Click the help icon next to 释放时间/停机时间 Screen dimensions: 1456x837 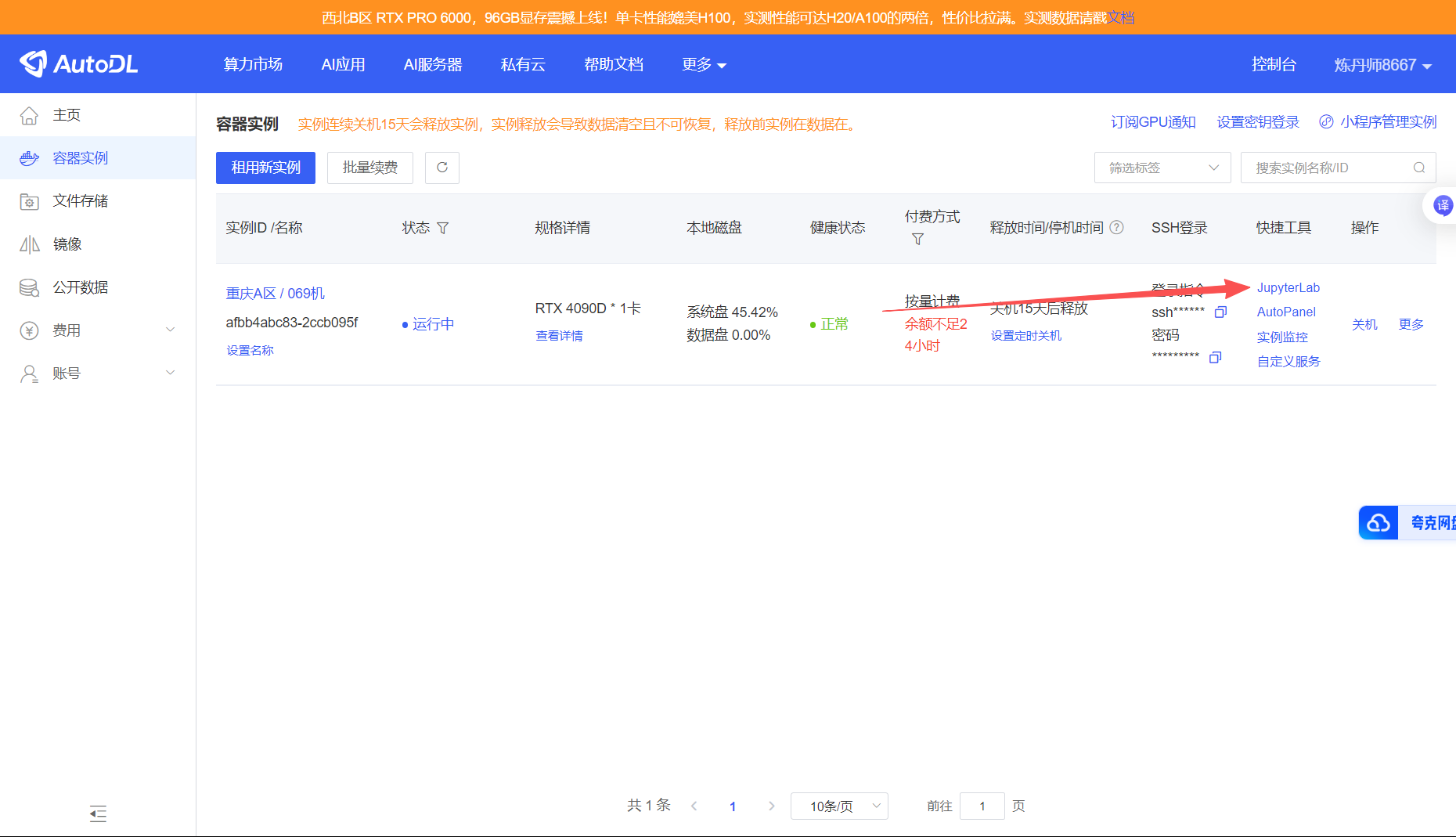click(x=1117, y=227)
